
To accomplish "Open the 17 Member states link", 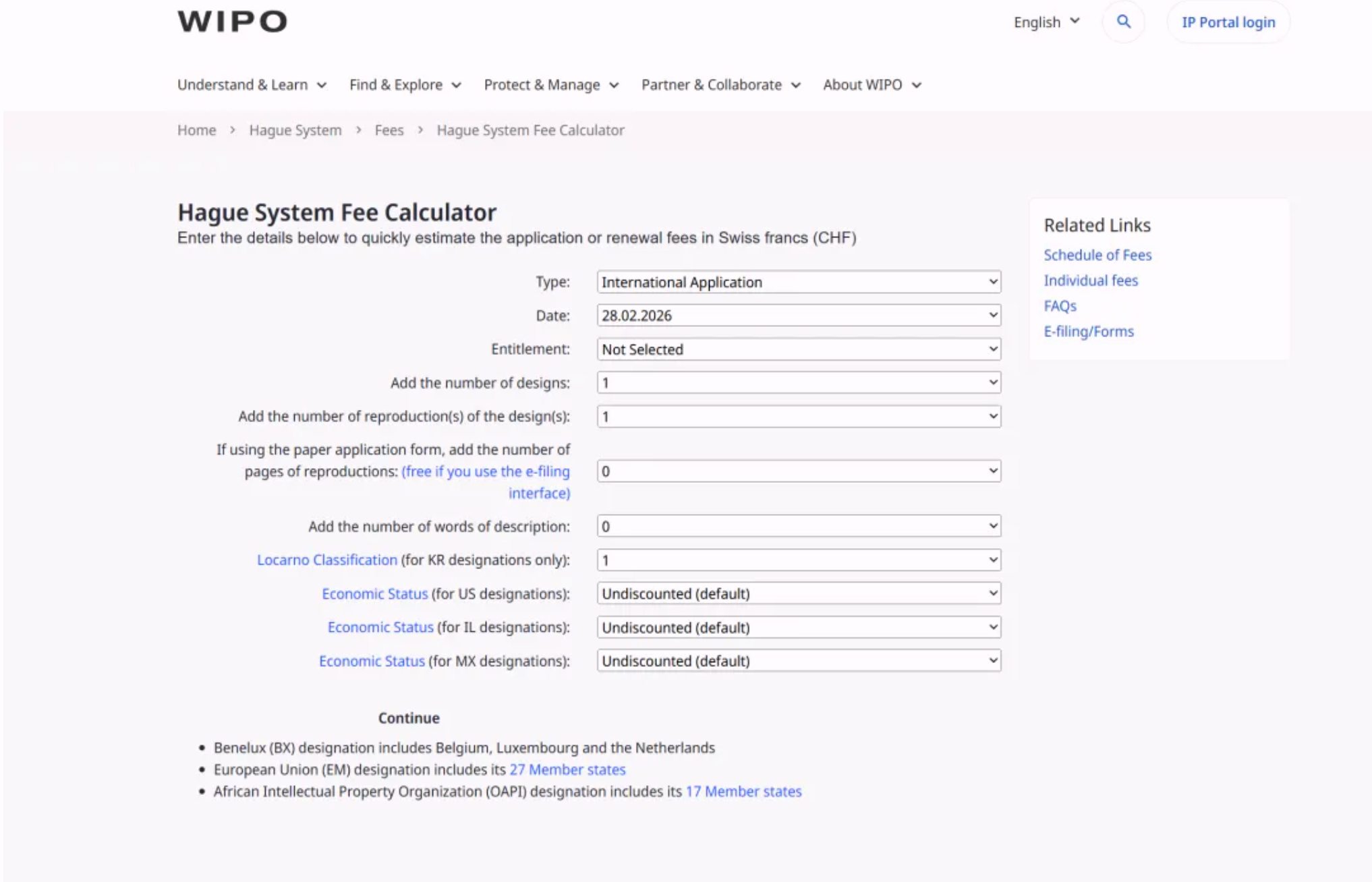I will [x=743, y=792].
